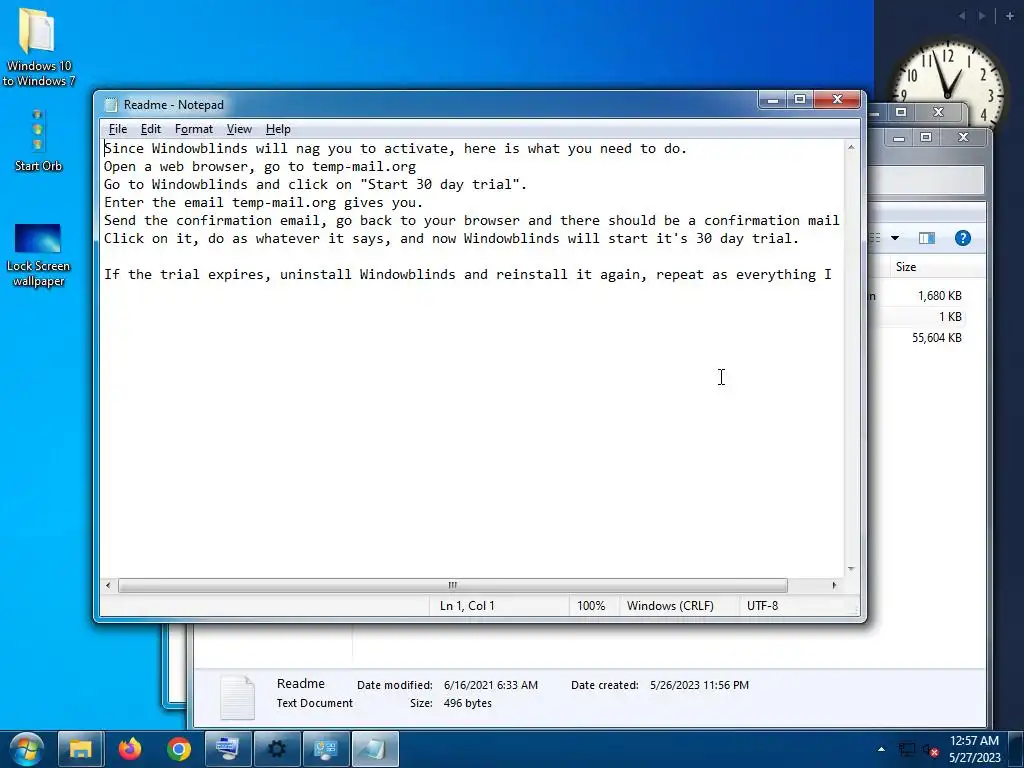Open File Explorer from the taskbar
This screenshot has height=768, width=1024.
80,749
